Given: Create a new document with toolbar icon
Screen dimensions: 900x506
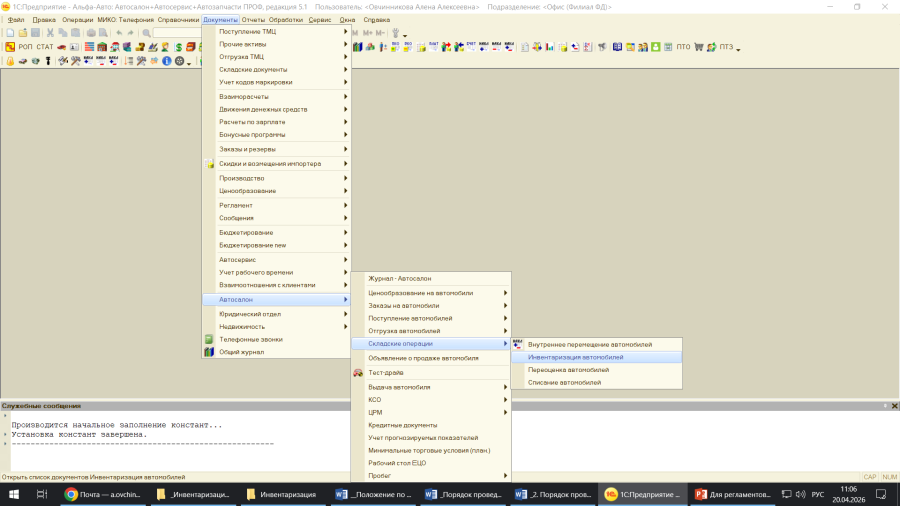Looking at the screenshot, I should (x=10, y=33).
